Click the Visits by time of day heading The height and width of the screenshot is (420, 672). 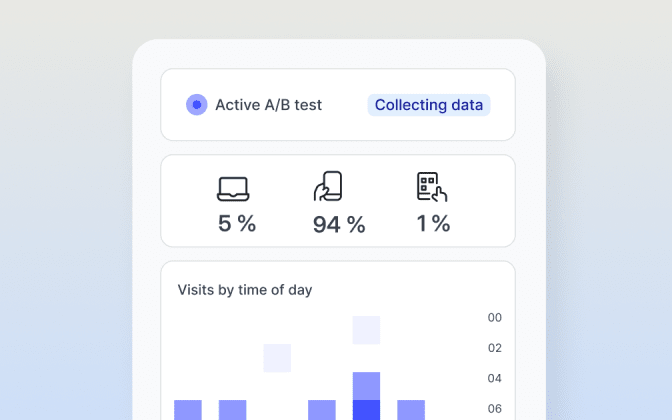tap(245, 290)
